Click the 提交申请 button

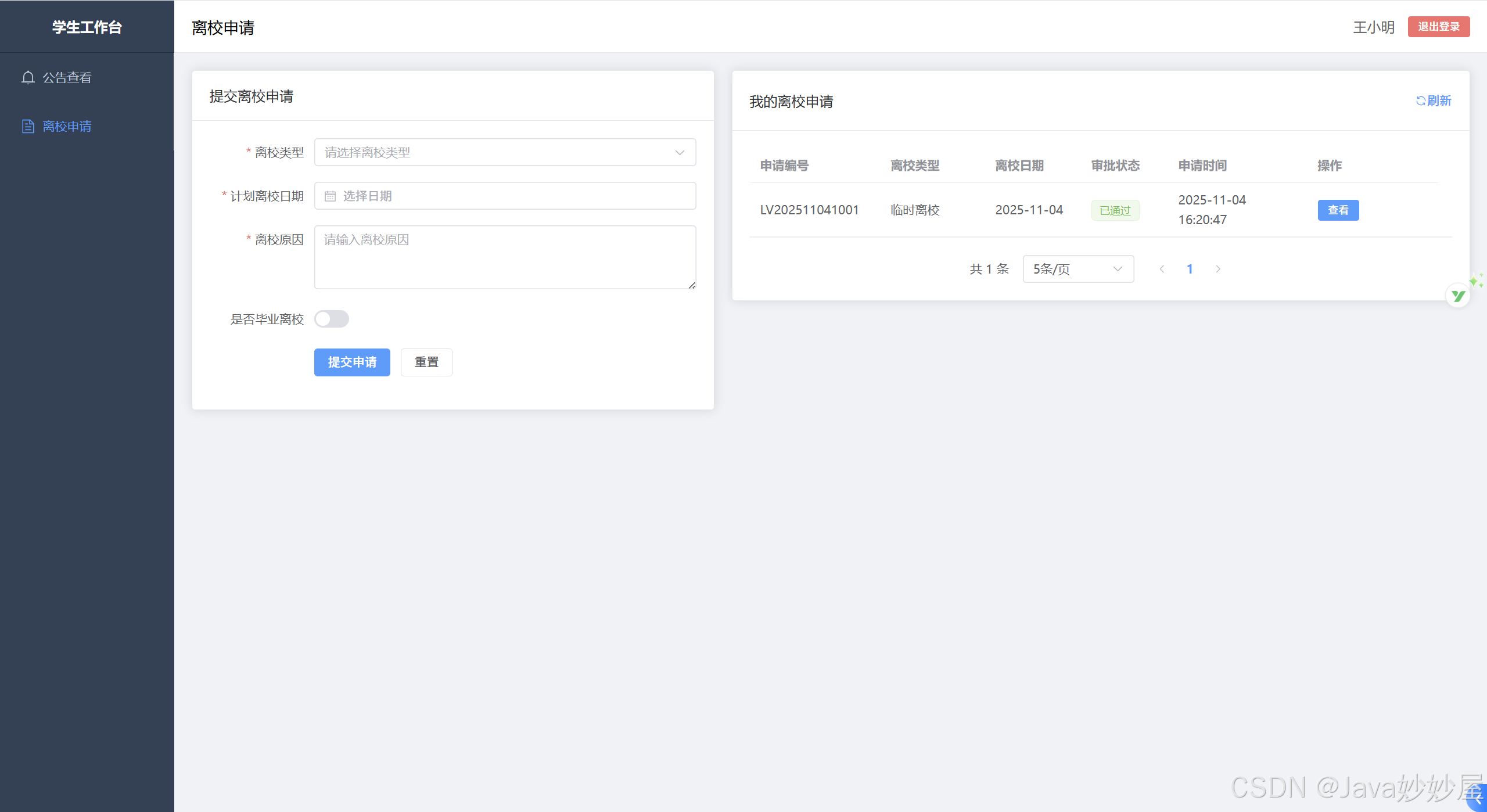point(352,362)
